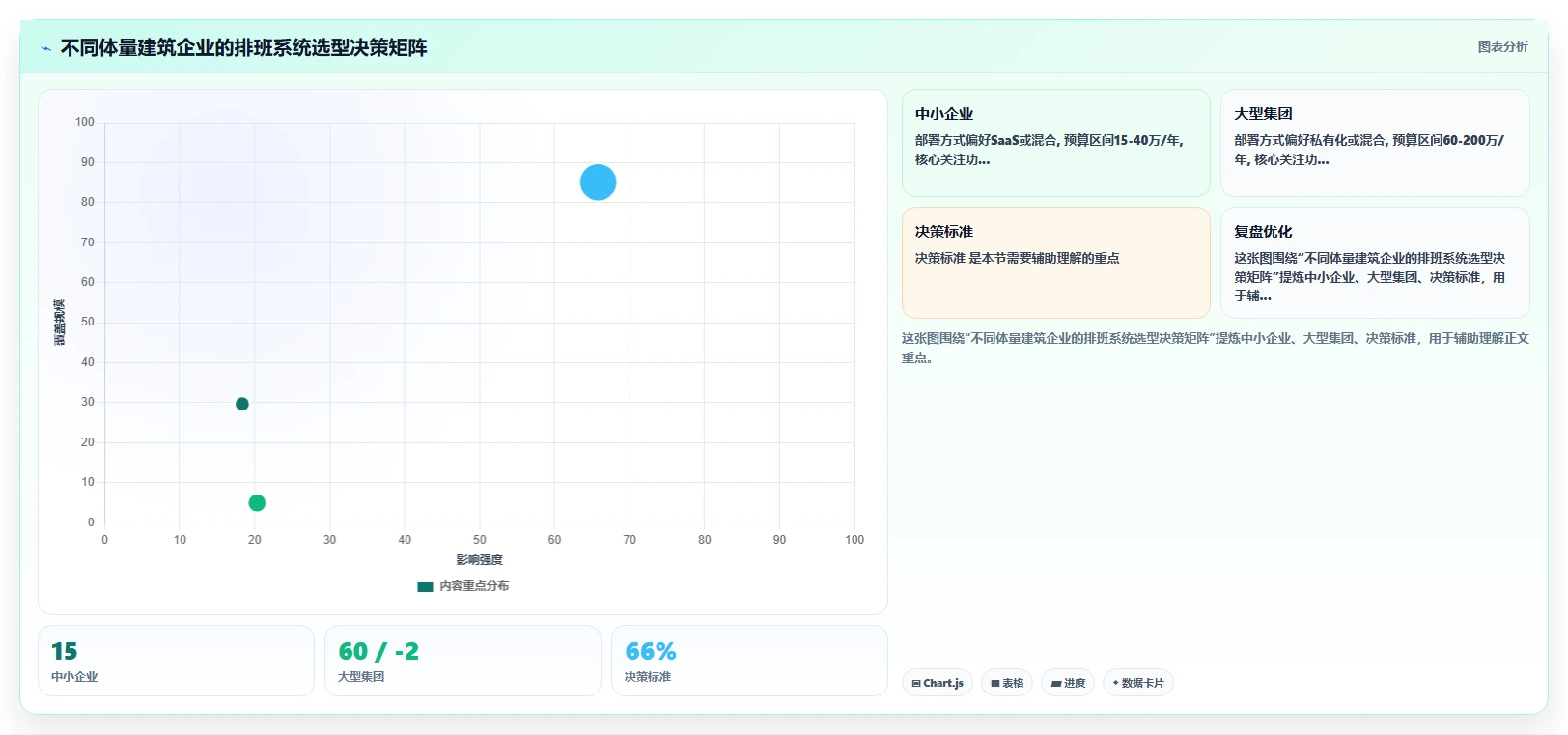This screenshot has width=1568, height=735.
Task: Click the 内容重点分布 legend label
Action: (474, 586)
